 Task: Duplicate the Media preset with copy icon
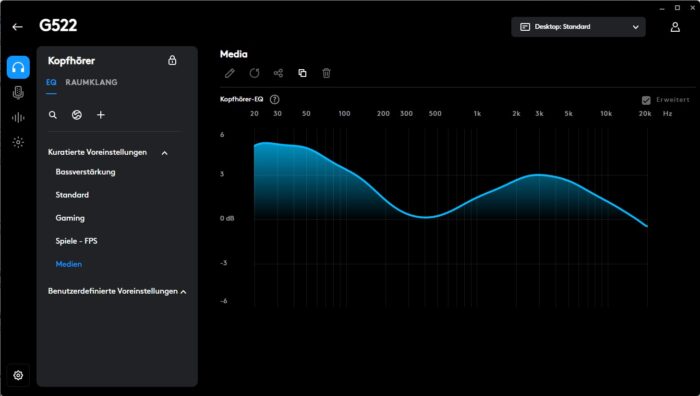pos(302,73)
